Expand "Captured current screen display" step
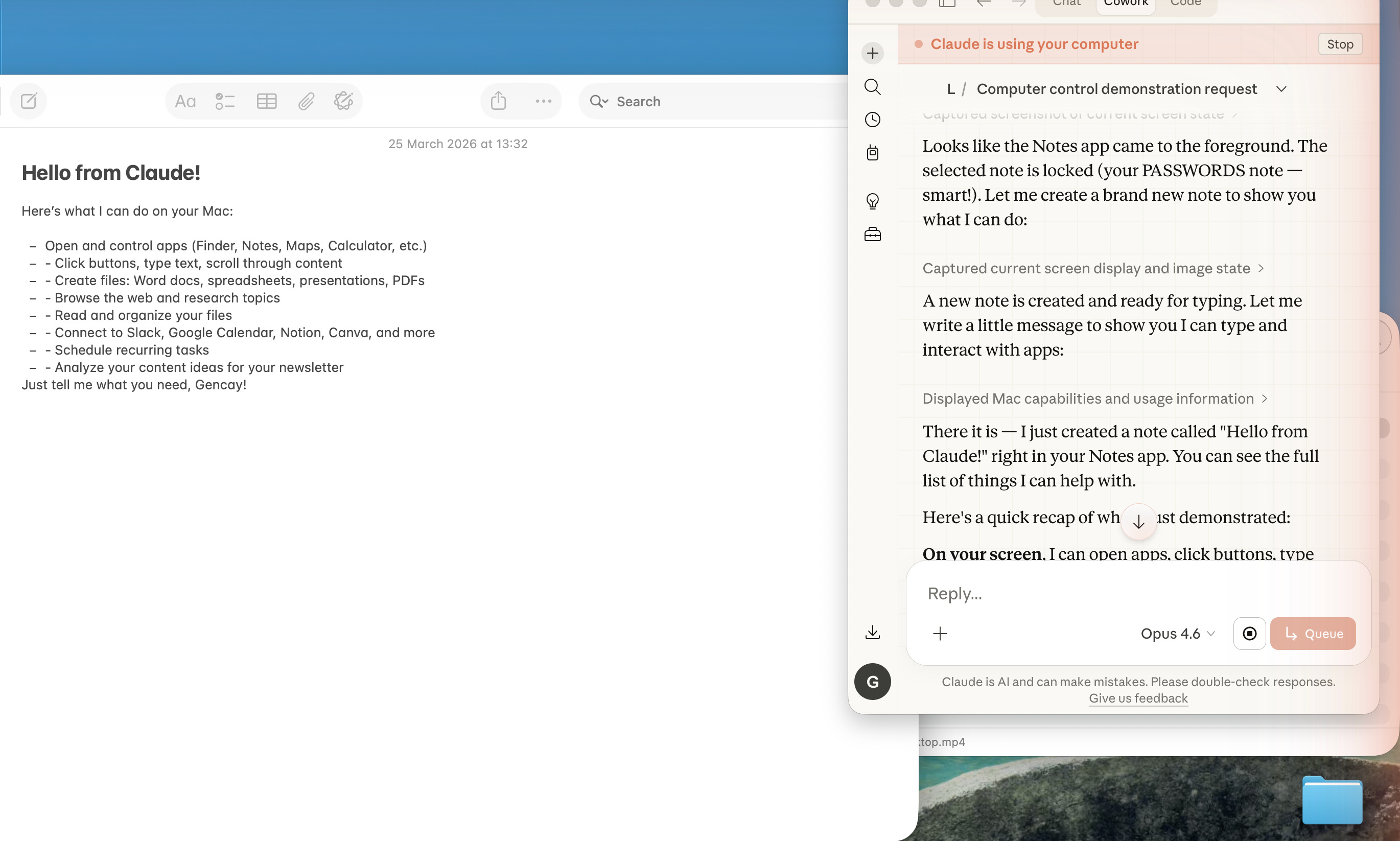 click(x=1092, y=269)
